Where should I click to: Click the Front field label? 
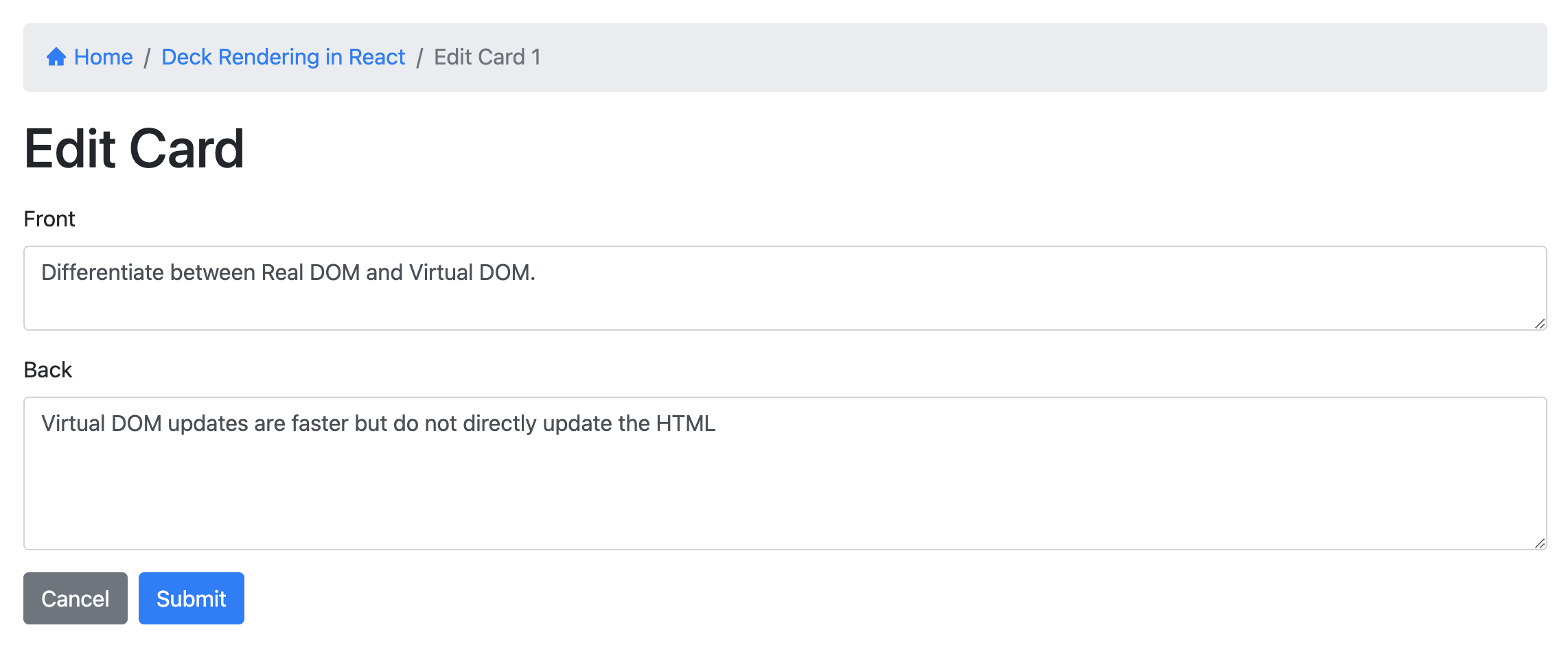49,219
